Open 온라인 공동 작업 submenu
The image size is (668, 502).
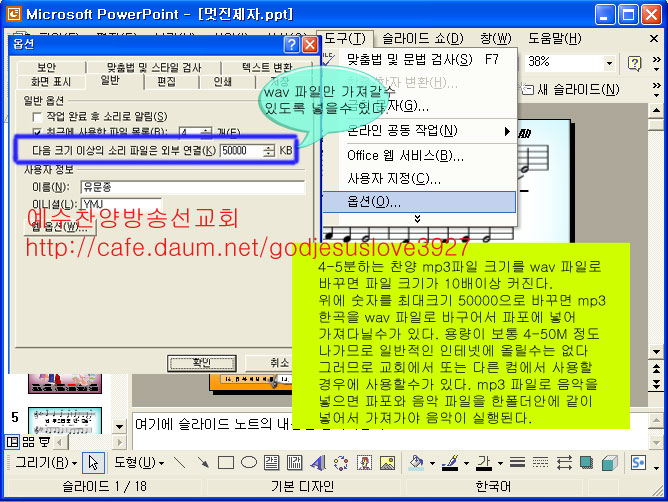point(418,130)
